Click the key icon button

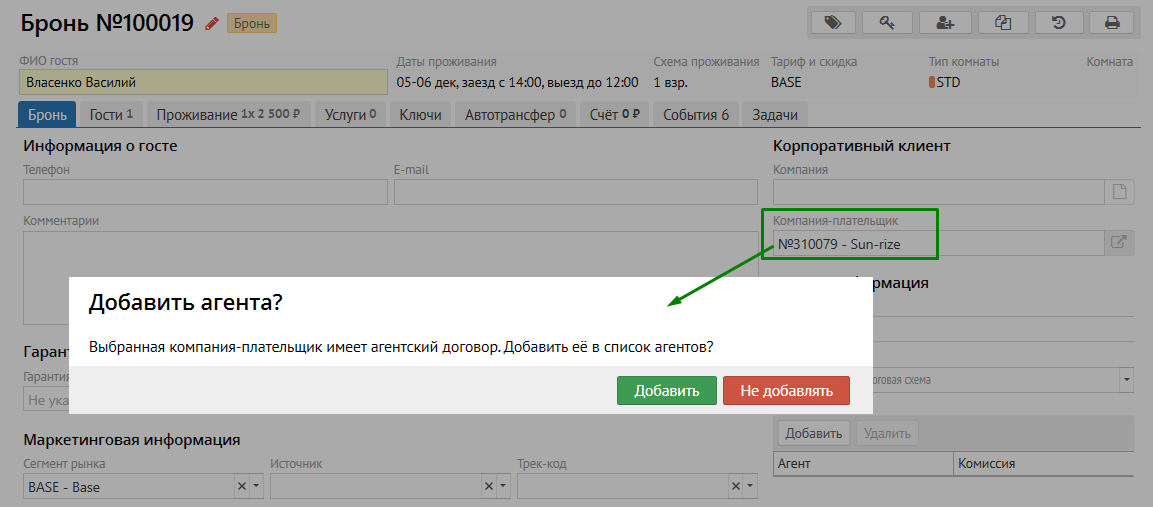888,22
